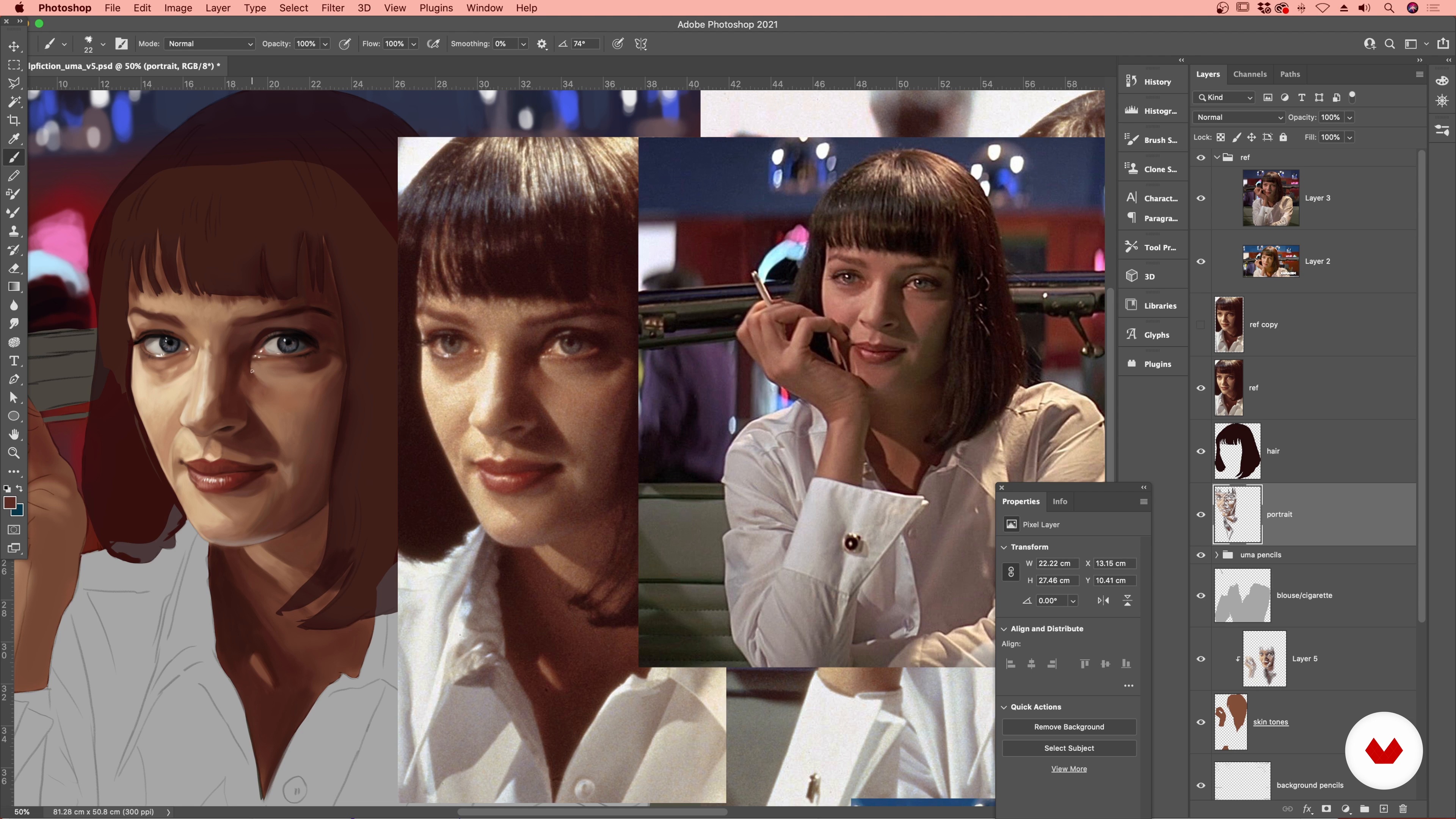Hide the uma pencils group
This screenshot has height=819, width=1456.
(1200, 555)
